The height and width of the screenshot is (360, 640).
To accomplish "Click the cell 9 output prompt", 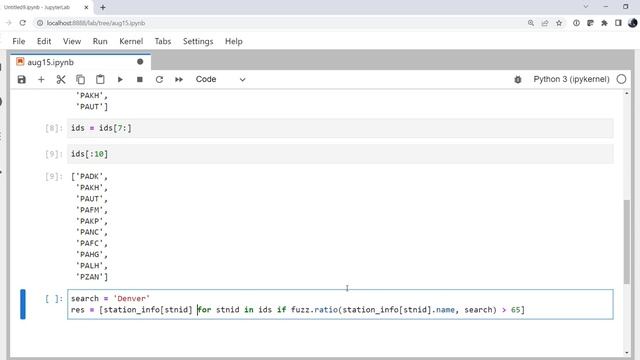I will (x=54, y=176).
